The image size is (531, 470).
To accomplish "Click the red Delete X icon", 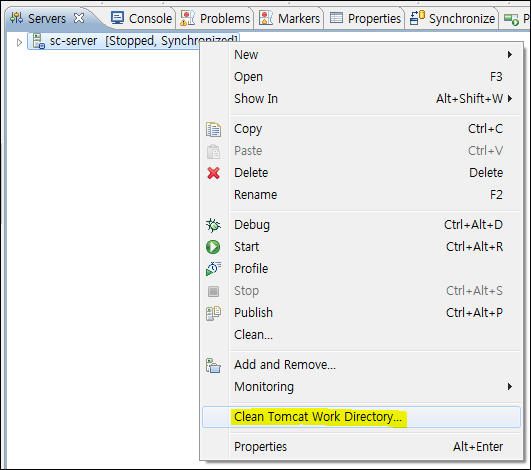I will [213, 173].
